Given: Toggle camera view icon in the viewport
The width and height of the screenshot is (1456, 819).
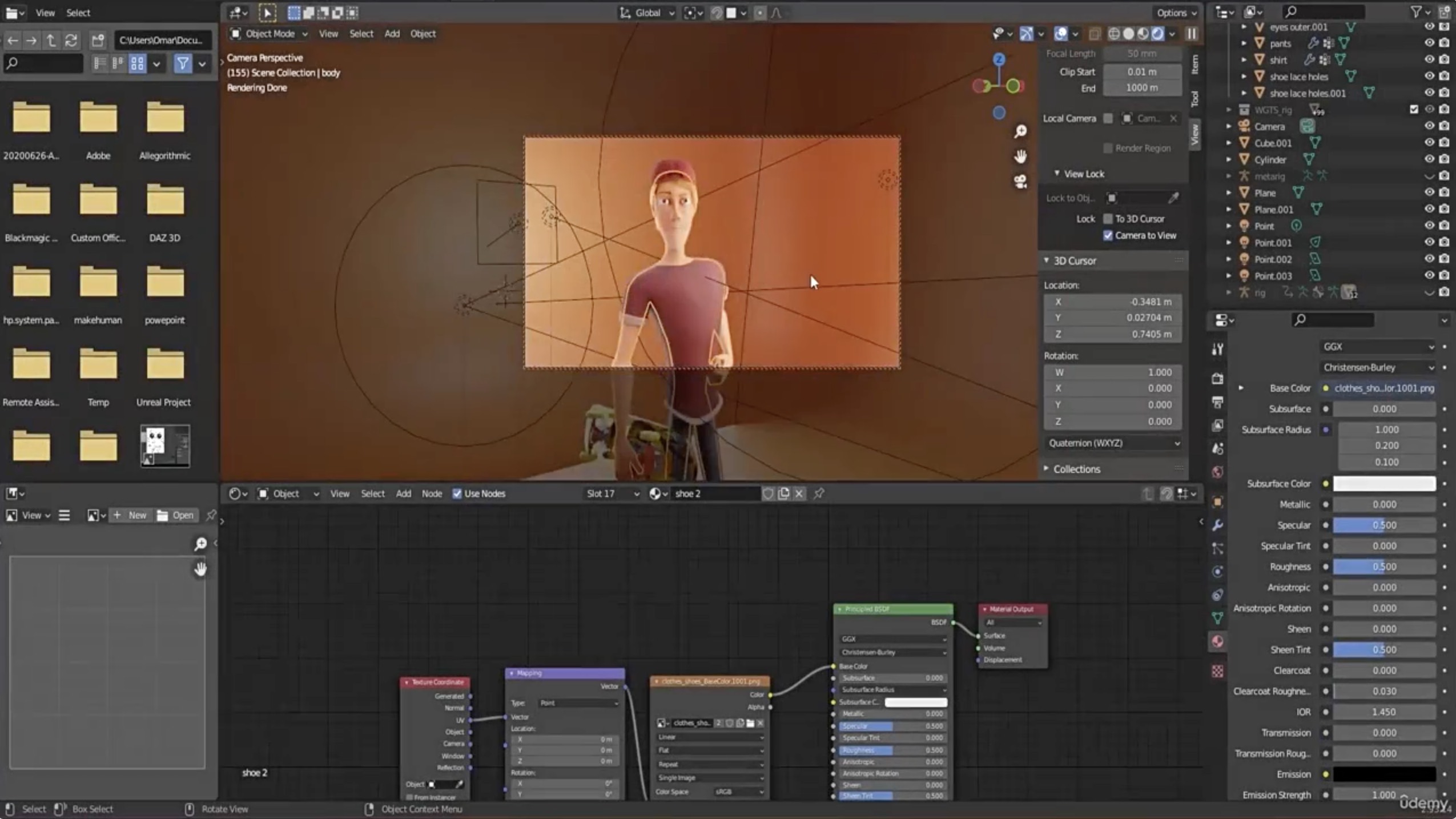Looking at the screenshot, I should pos(1020,182).
